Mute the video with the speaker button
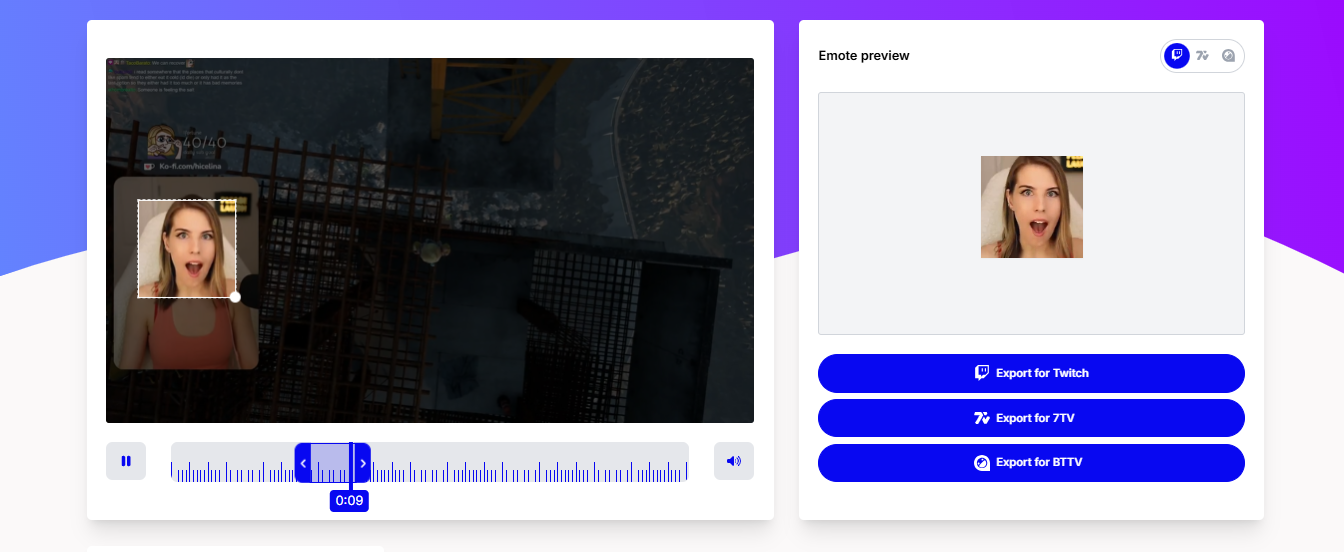The height and width of the screenshot is (552, 1344). point(734,461)
